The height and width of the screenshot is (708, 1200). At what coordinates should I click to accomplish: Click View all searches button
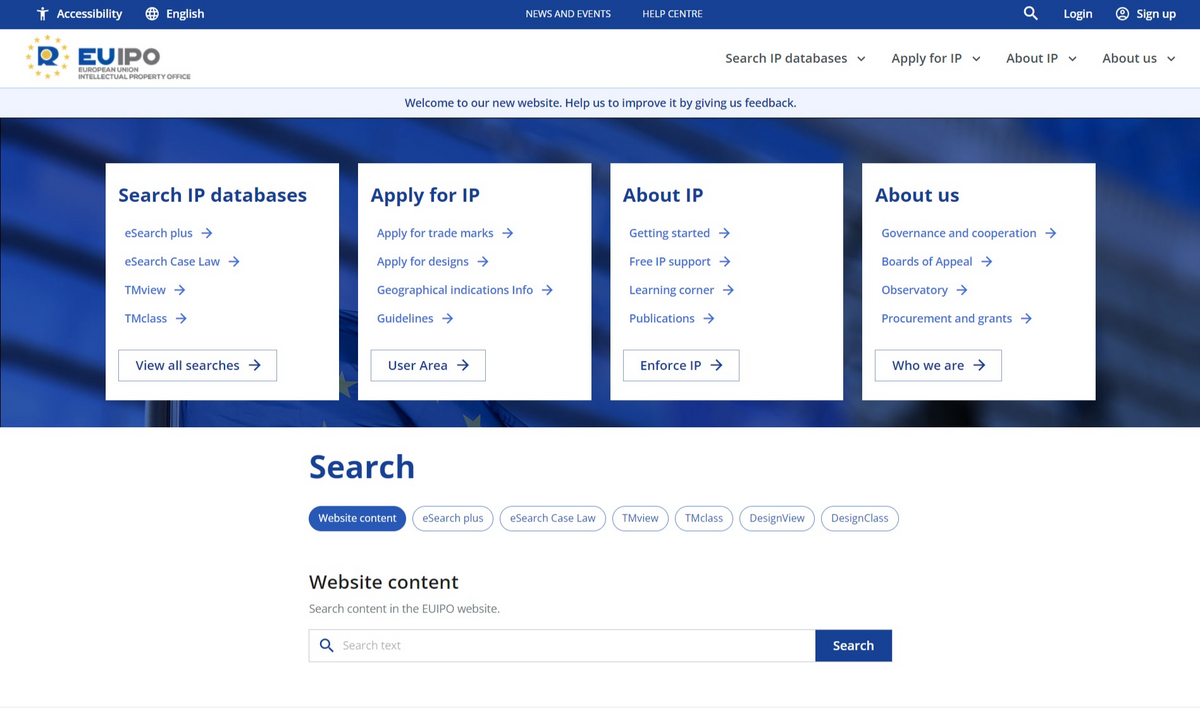tap(197, 365)
